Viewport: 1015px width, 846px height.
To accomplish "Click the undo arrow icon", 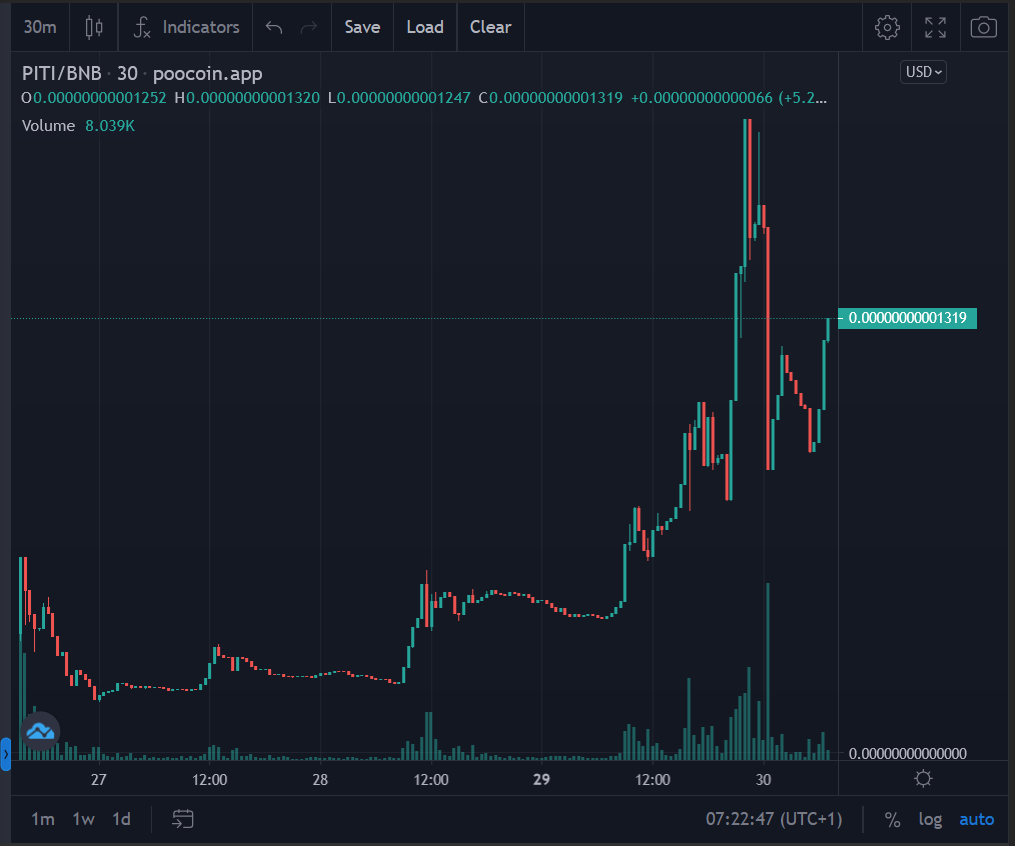I will pyautogui.click(x=273, y=27).
